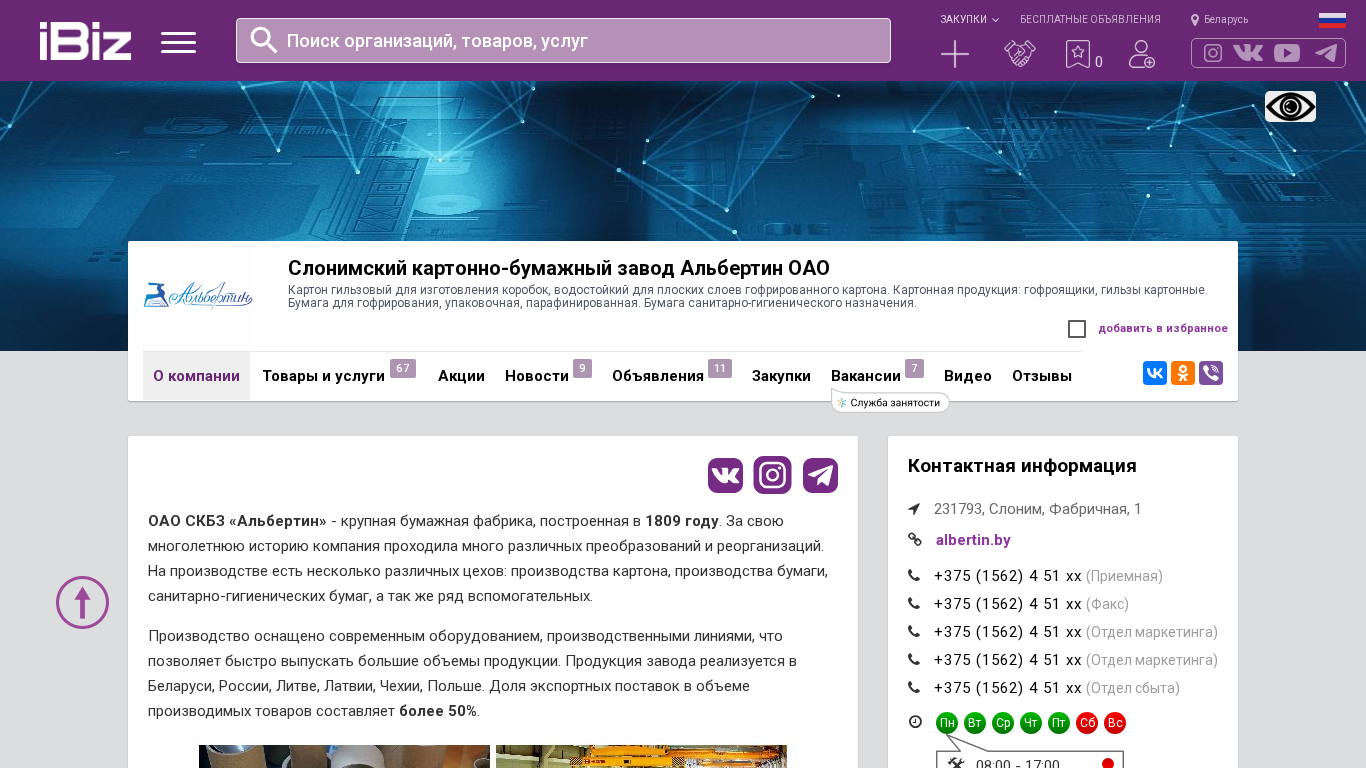Open the company 'Закупки' tab
The image size is (1366, 768).
click(781, 376)
